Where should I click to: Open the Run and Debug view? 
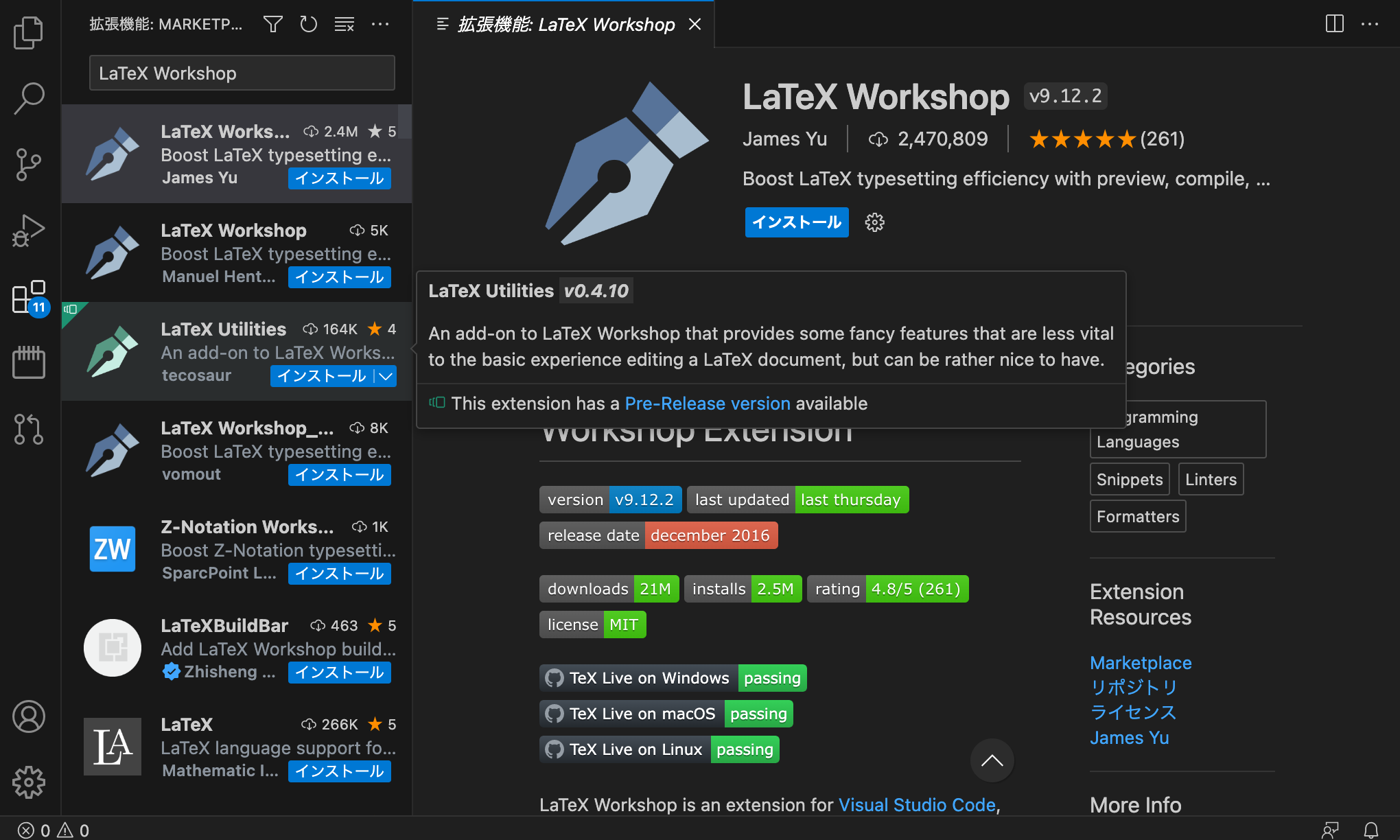tap(28, 230)
